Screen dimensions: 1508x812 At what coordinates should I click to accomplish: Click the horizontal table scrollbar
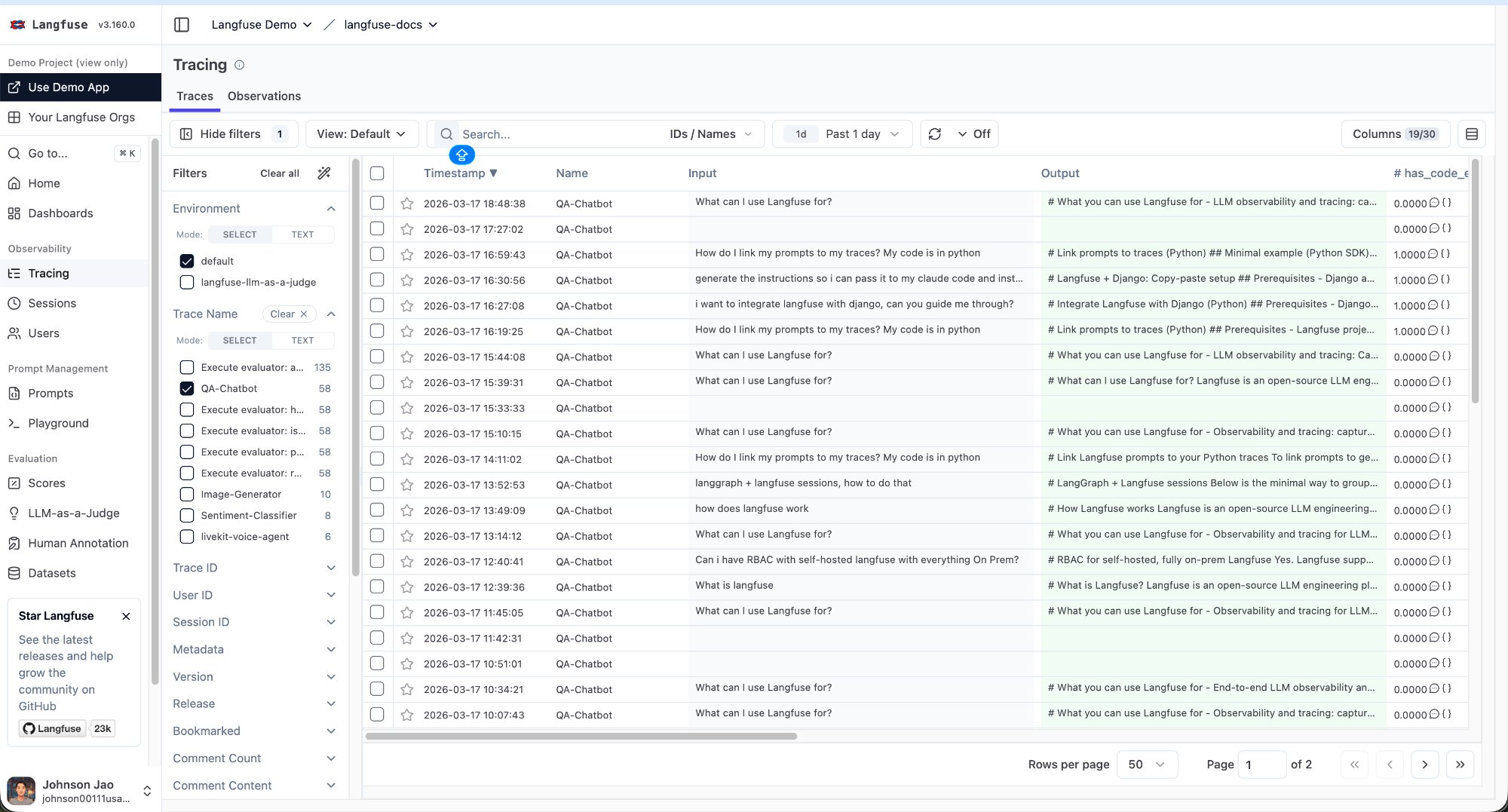[581, 736]
